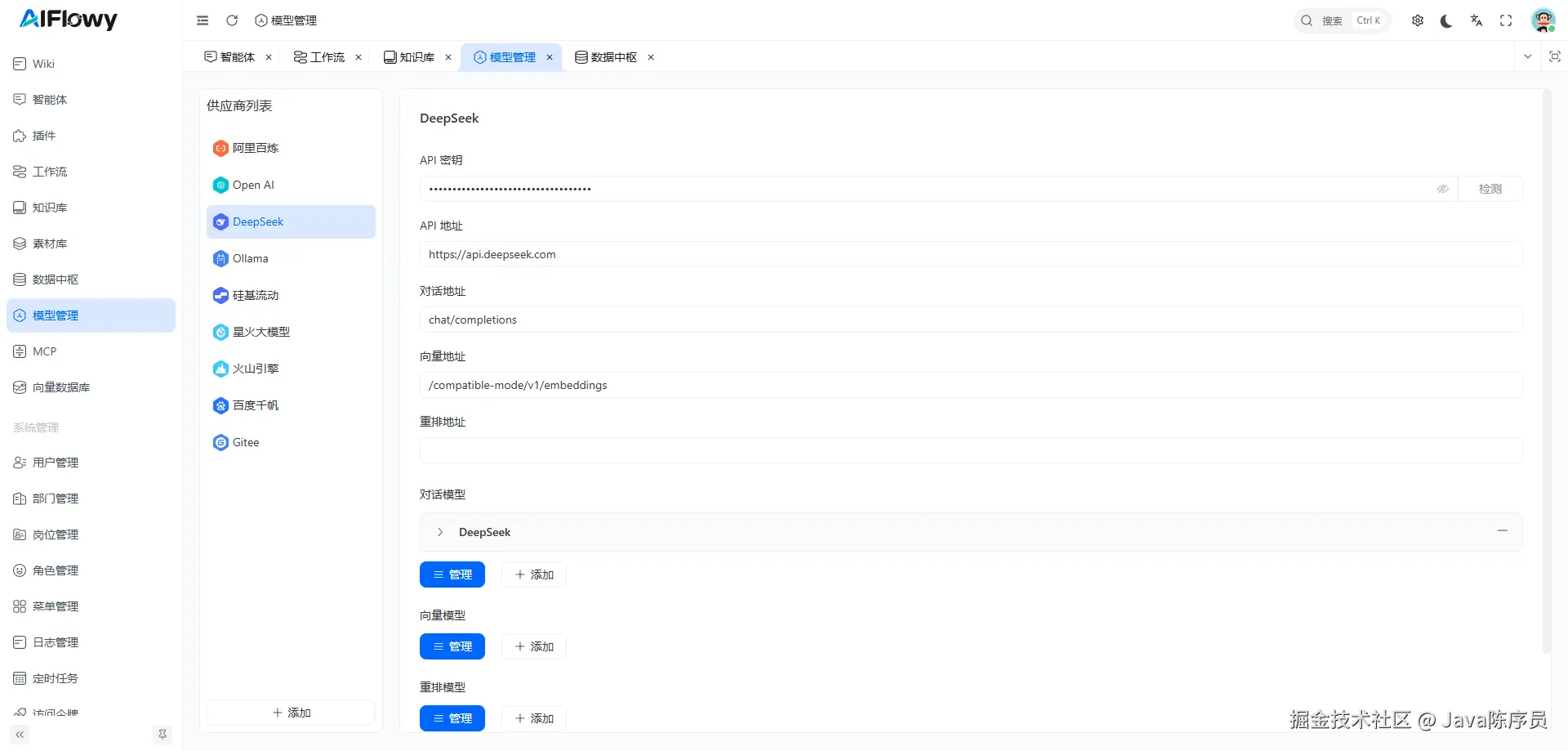Focus the API 地址 input field
Viewport: 1568px width, 751px height.
tap(971, 254)
